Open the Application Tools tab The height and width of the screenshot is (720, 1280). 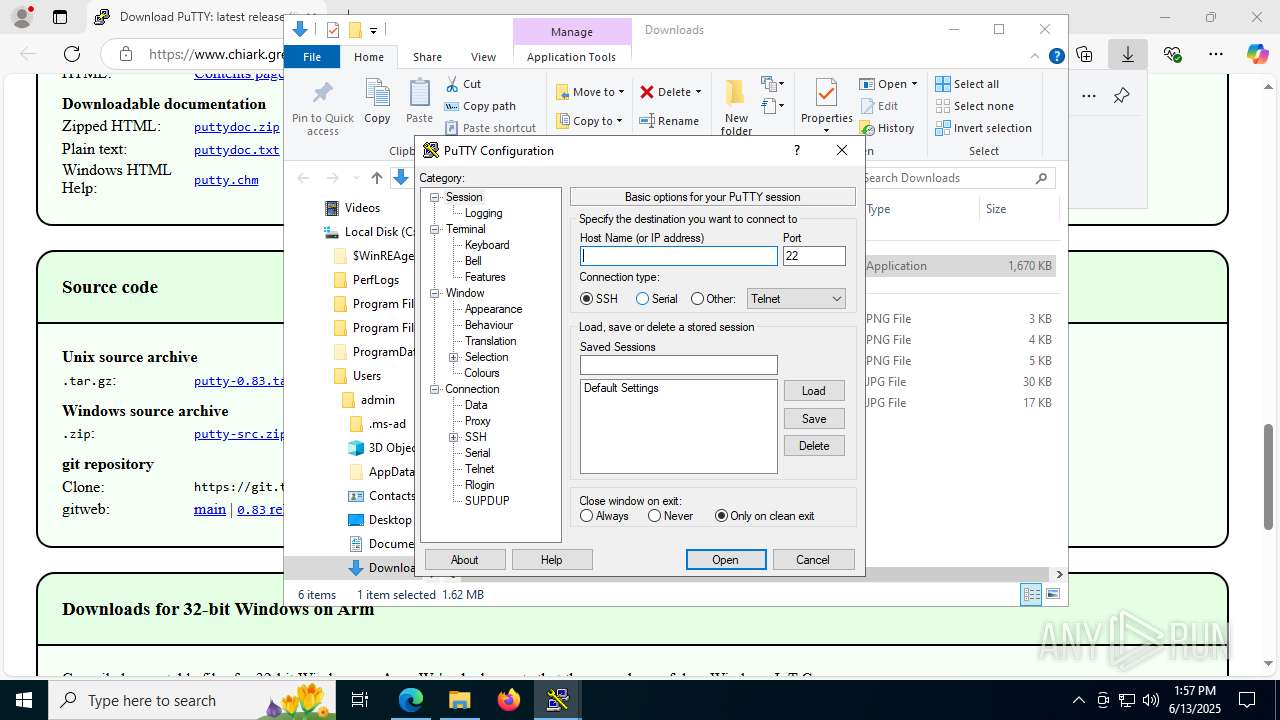click(571, 57)
